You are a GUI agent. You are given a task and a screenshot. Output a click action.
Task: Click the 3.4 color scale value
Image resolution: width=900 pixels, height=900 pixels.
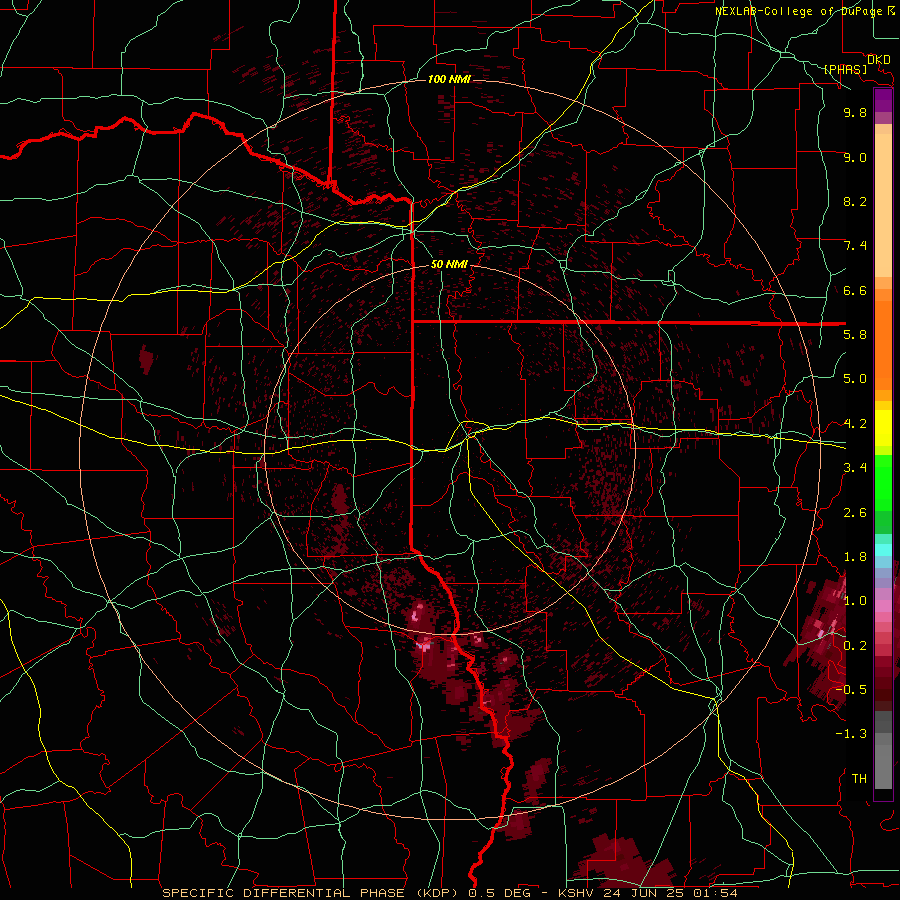tap(855, 468)
